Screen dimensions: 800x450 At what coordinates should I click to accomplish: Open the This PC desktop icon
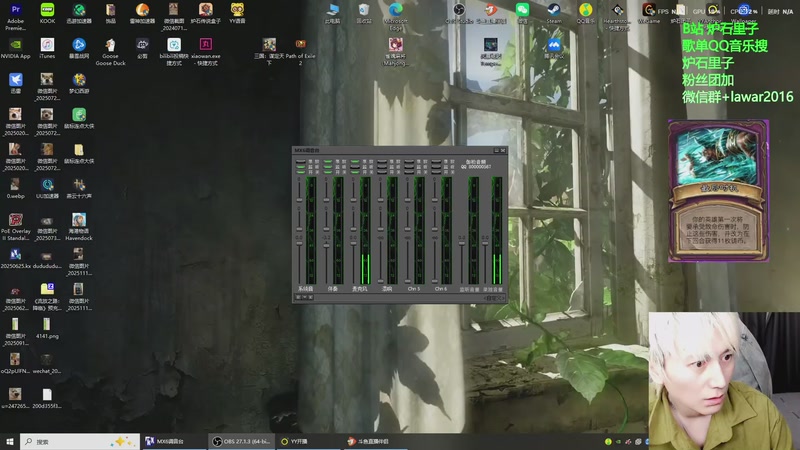[x=332, y=13]
